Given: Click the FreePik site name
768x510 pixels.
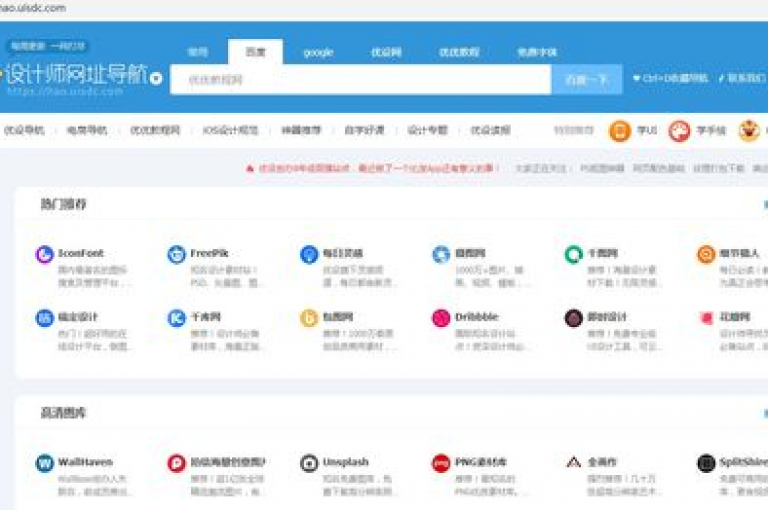Looking at the screenshot, I should pyautogui.click(x=209, y=253).
